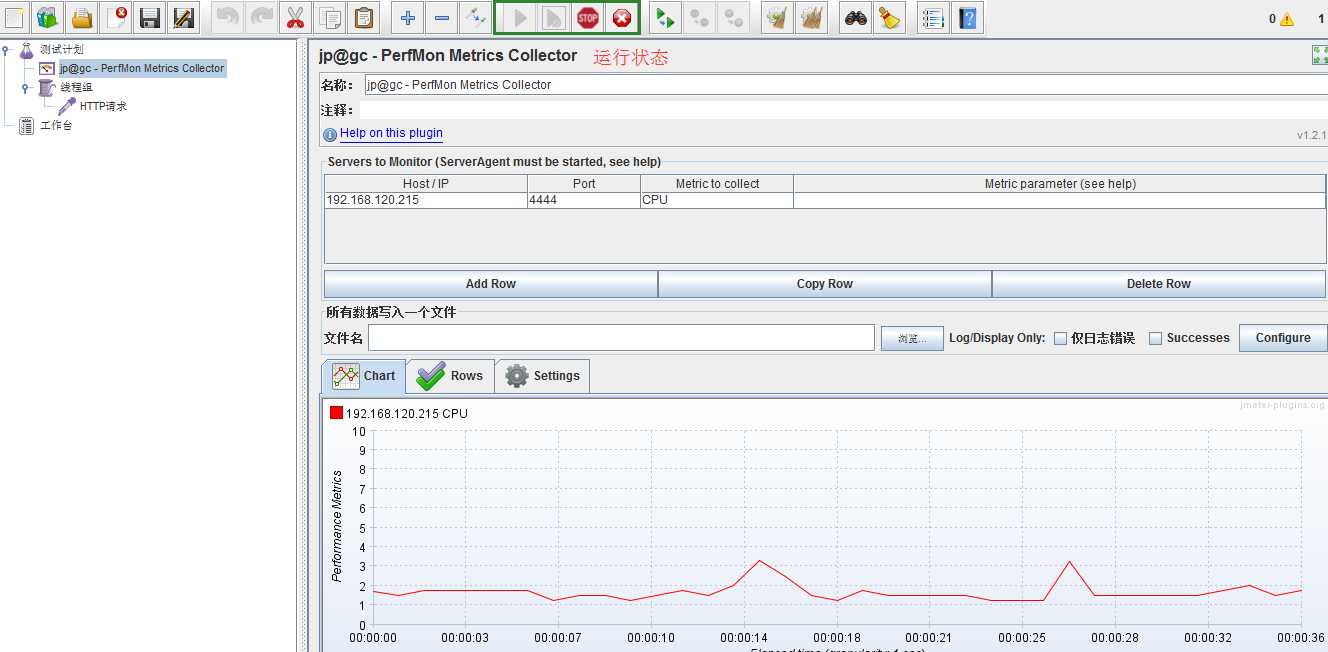
Task: Click the warning triangle error counter
Action: (x=1286, y=19)
